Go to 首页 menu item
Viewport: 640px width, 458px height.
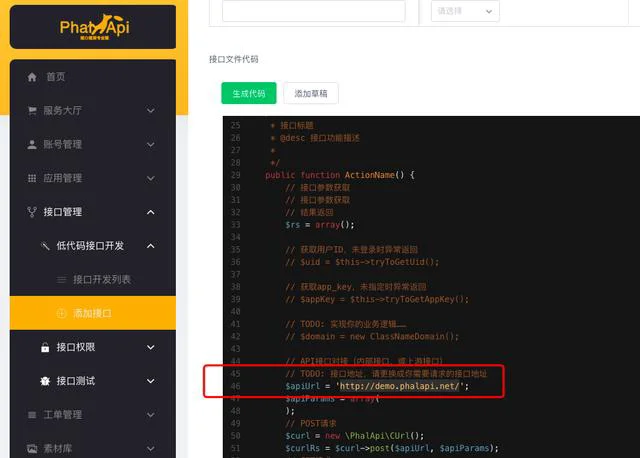tap(93, 77)
